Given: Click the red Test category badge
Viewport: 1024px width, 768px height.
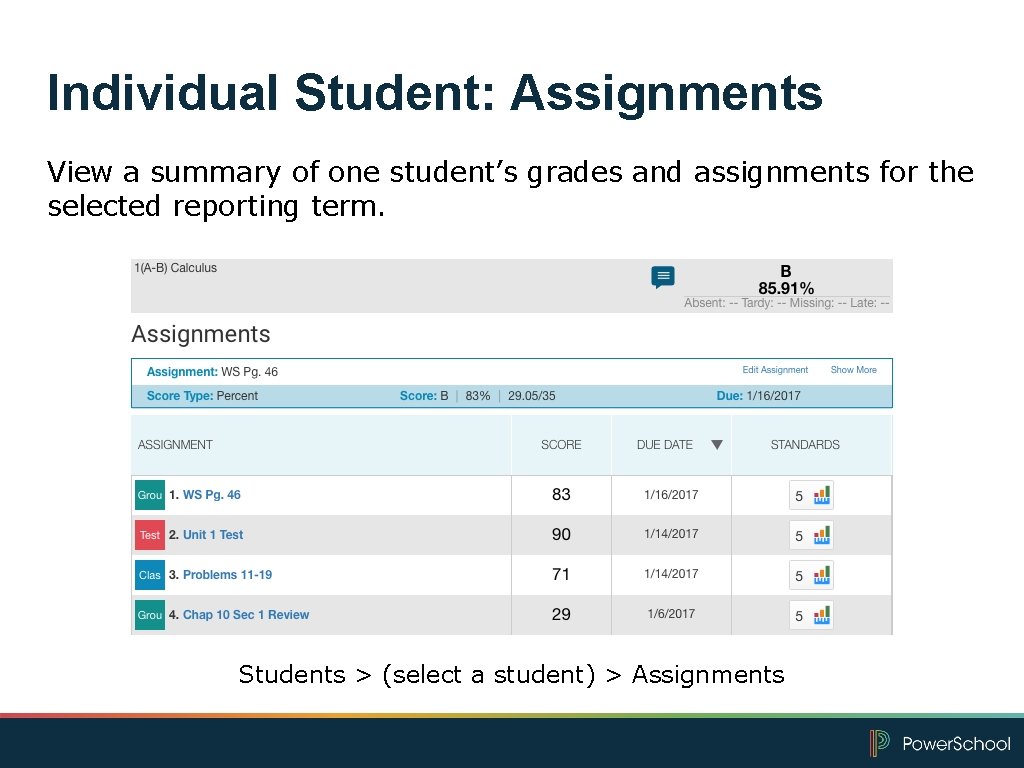Looking at the screenshot, I should click(150, 535).
